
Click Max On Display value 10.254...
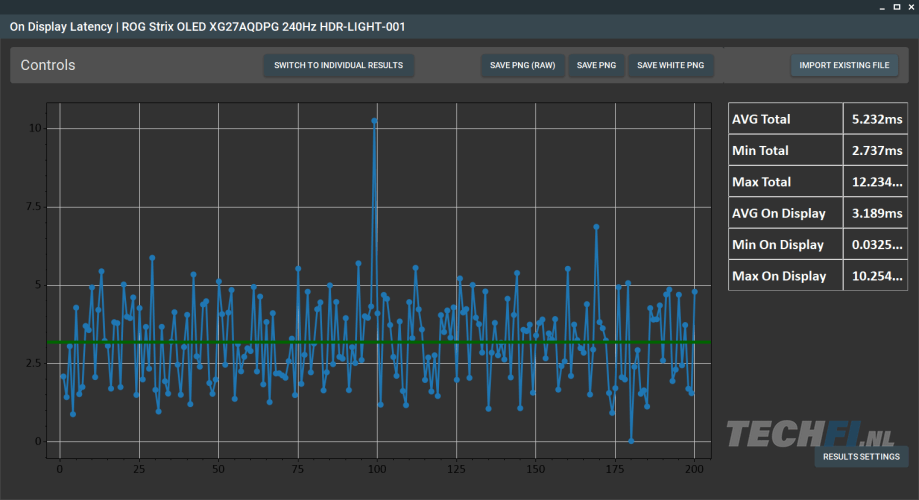tap(876, 276)
